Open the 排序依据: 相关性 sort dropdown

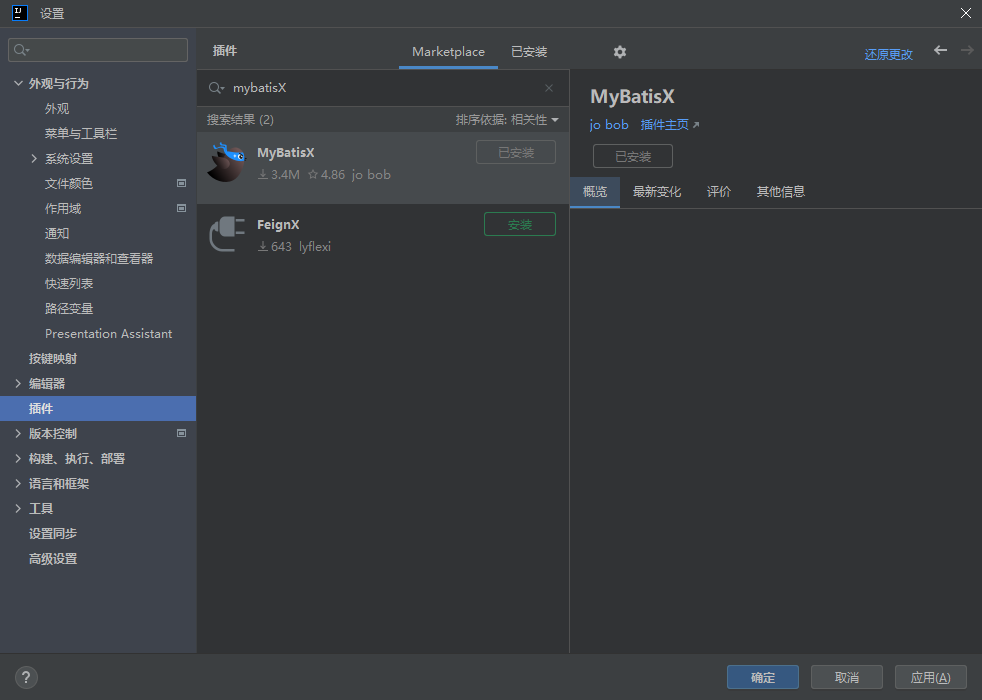pyautogui.click(x=507, y=120)
